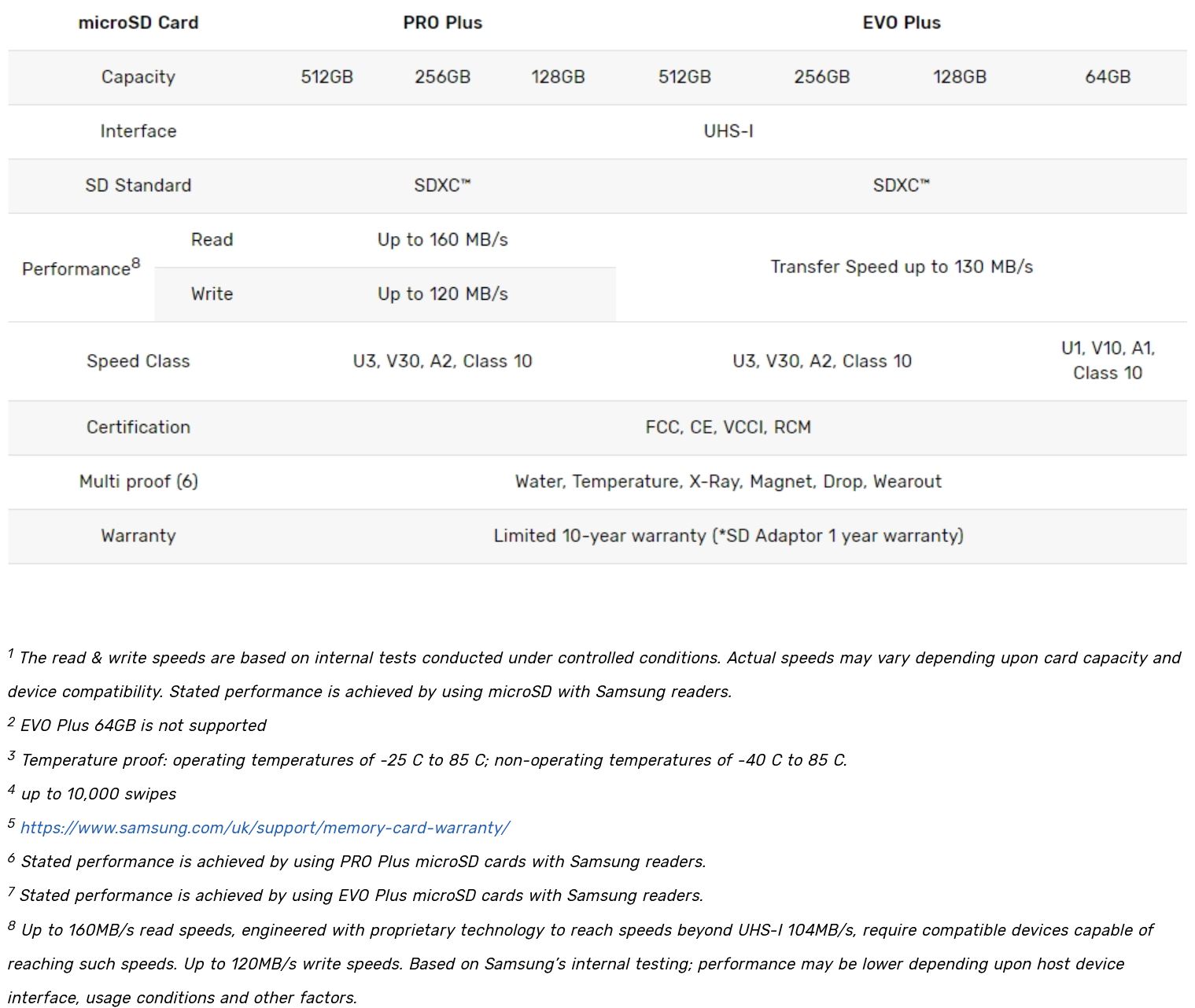Click PRO Plus 512GB capacity cell
The width and height of the screenshot is (1195, 1008).
coord(327,77)
